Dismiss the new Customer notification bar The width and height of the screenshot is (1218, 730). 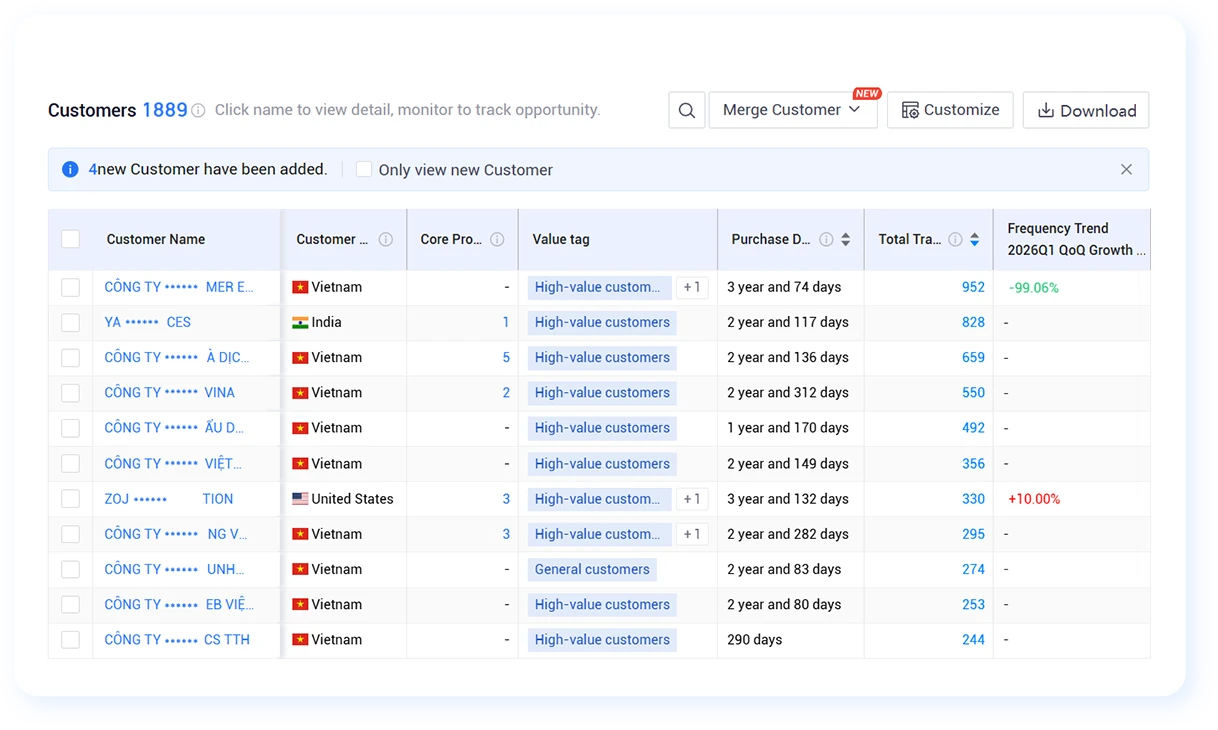click(x=1126, y=169)
